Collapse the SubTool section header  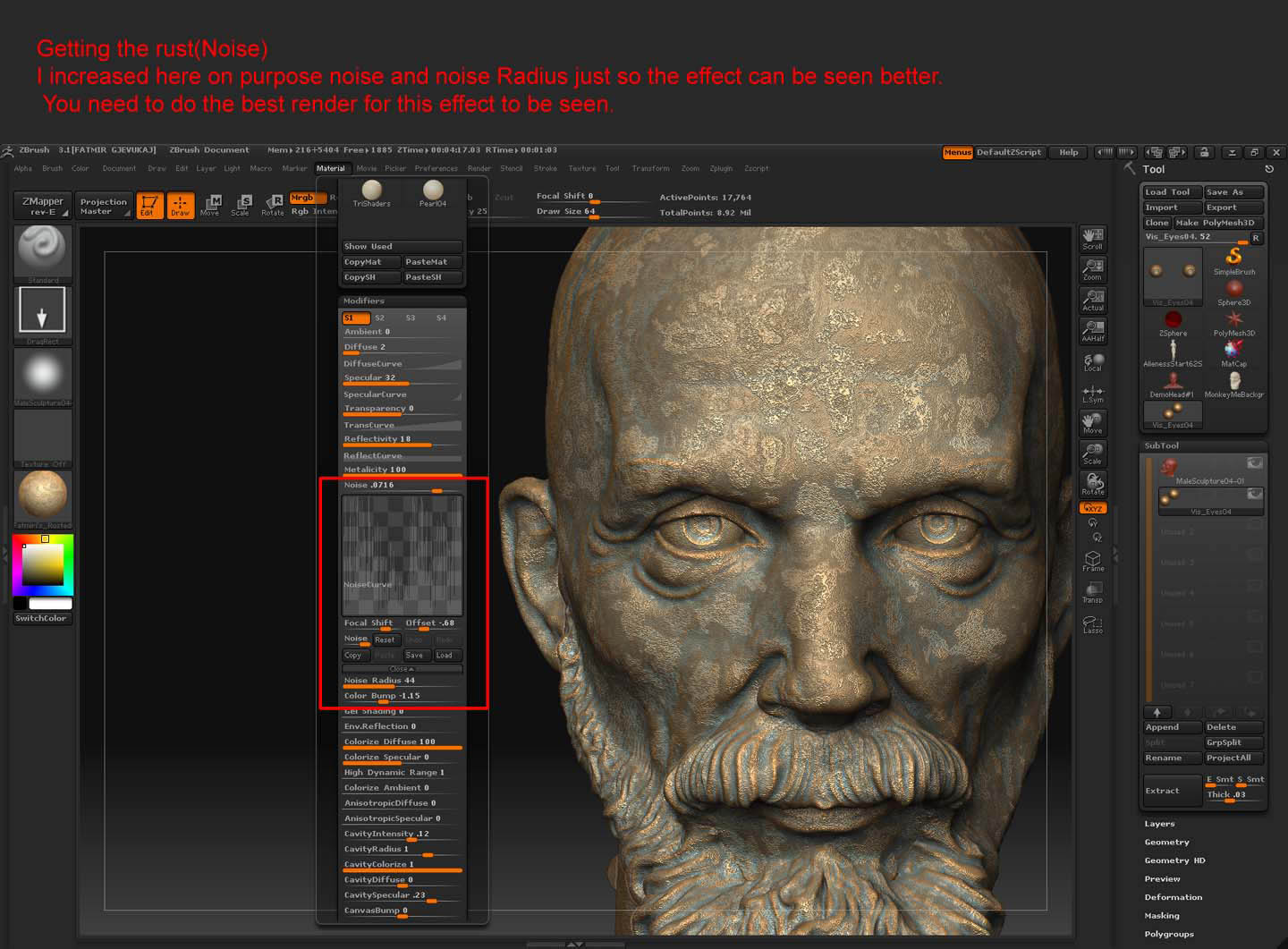click(1204, 445)
